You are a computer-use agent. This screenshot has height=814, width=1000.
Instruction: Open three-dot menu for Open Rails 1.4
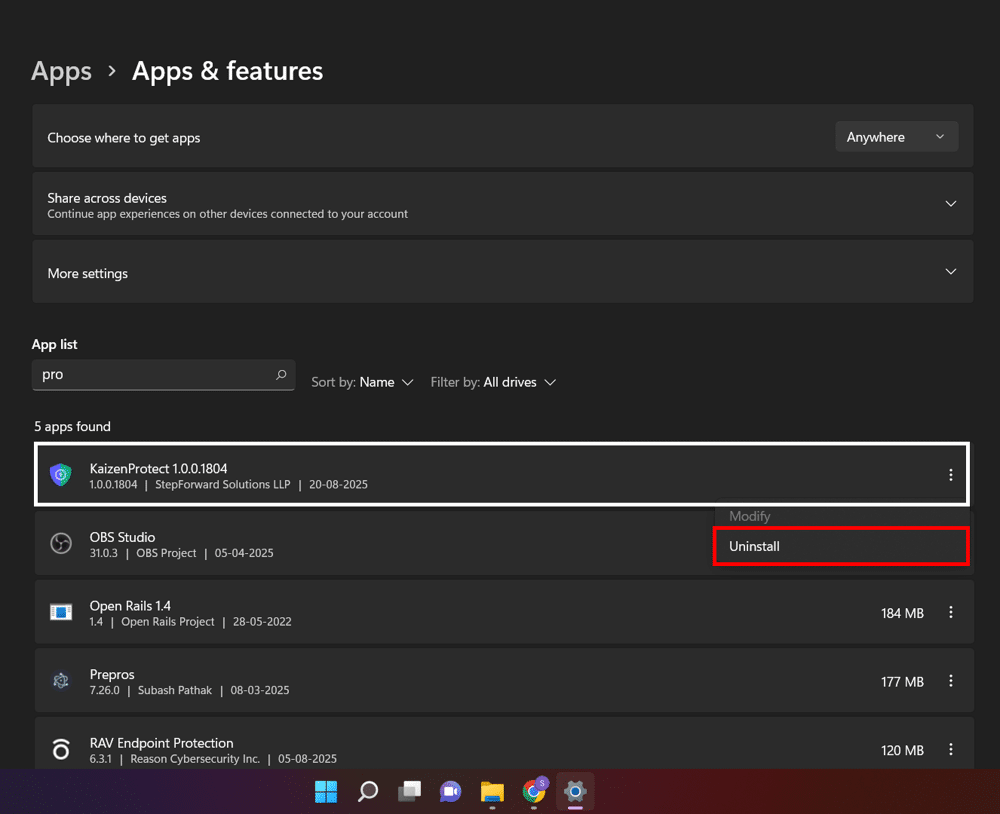pyautogui.click(x=950, y=613)
